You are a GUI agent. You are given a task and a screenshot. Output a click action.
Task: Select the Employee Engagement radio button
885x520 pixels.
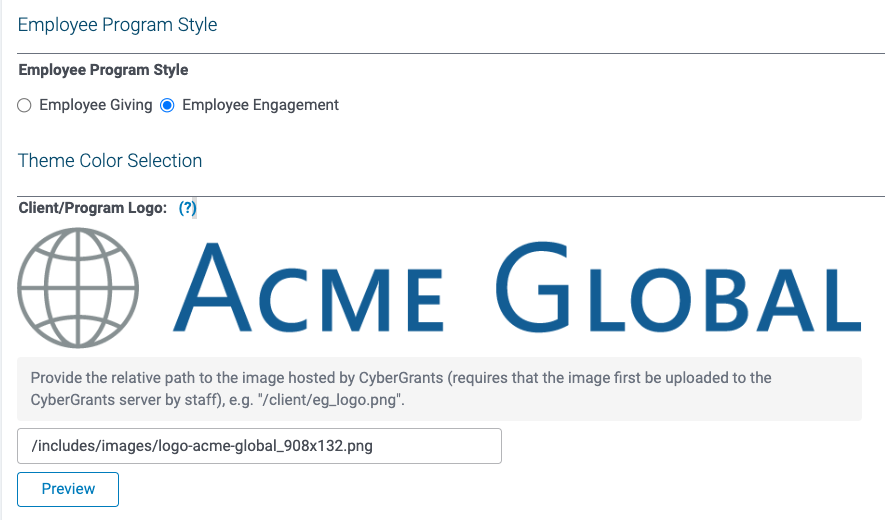pyautogui.click(x=167, y=106)
